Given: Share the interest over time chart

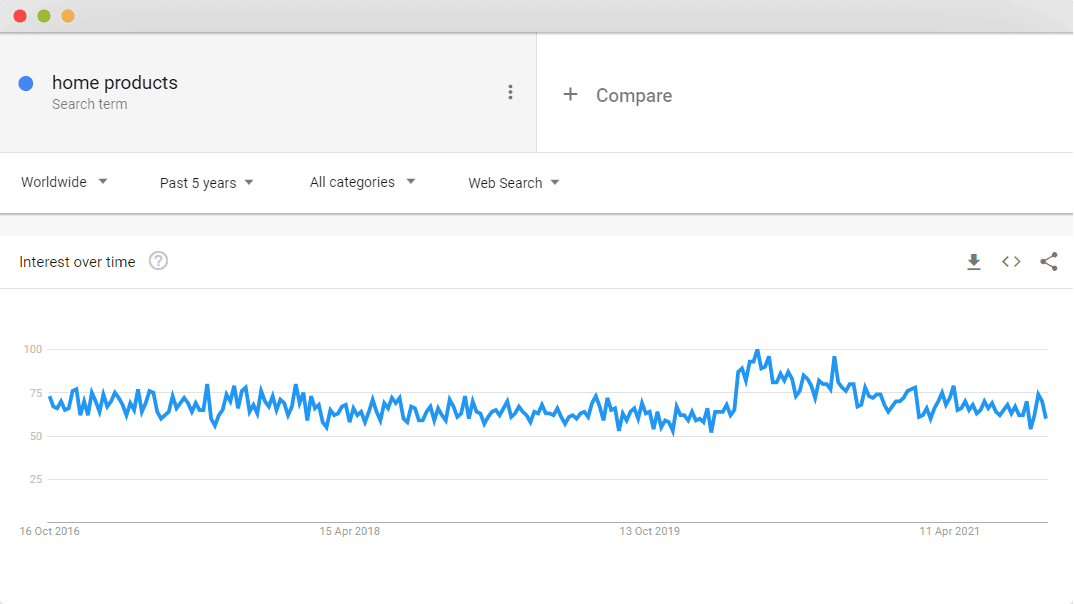Looking at the screenshot, I should click(x=1049, y=262).
